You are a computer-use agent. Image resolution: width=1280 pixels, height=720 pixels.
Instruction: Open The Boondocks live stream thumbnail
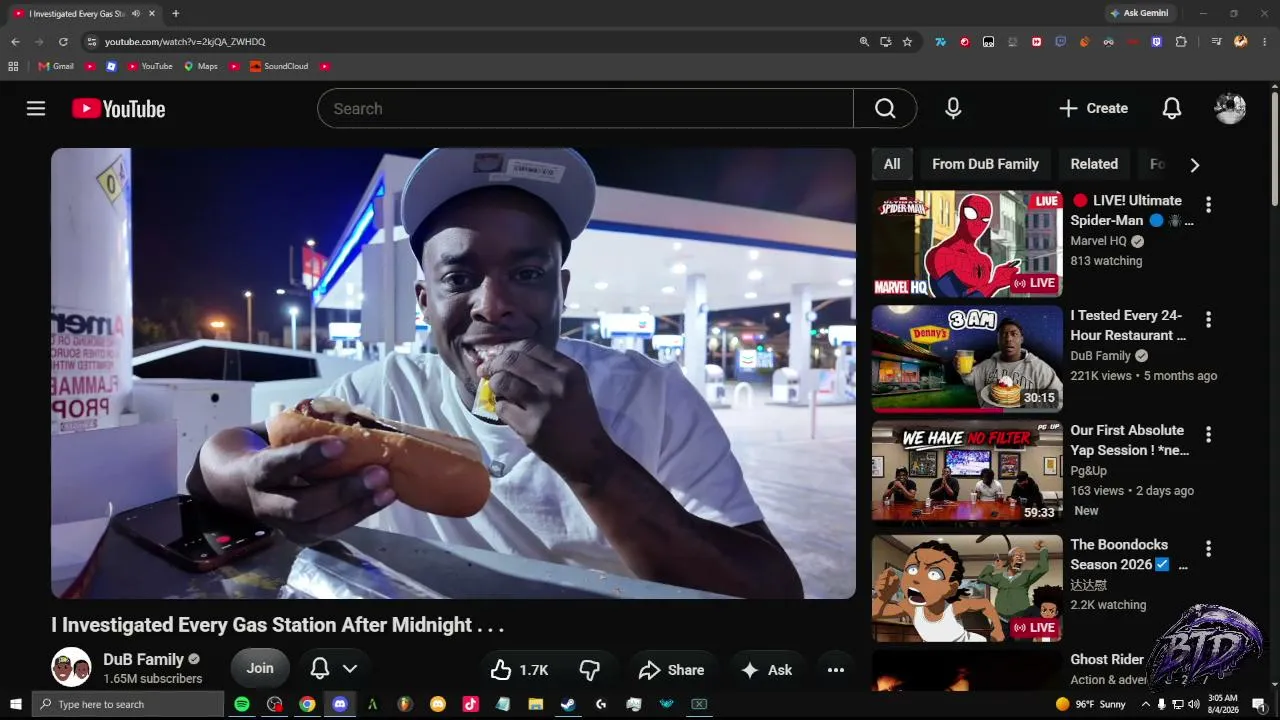pos(967,588)
